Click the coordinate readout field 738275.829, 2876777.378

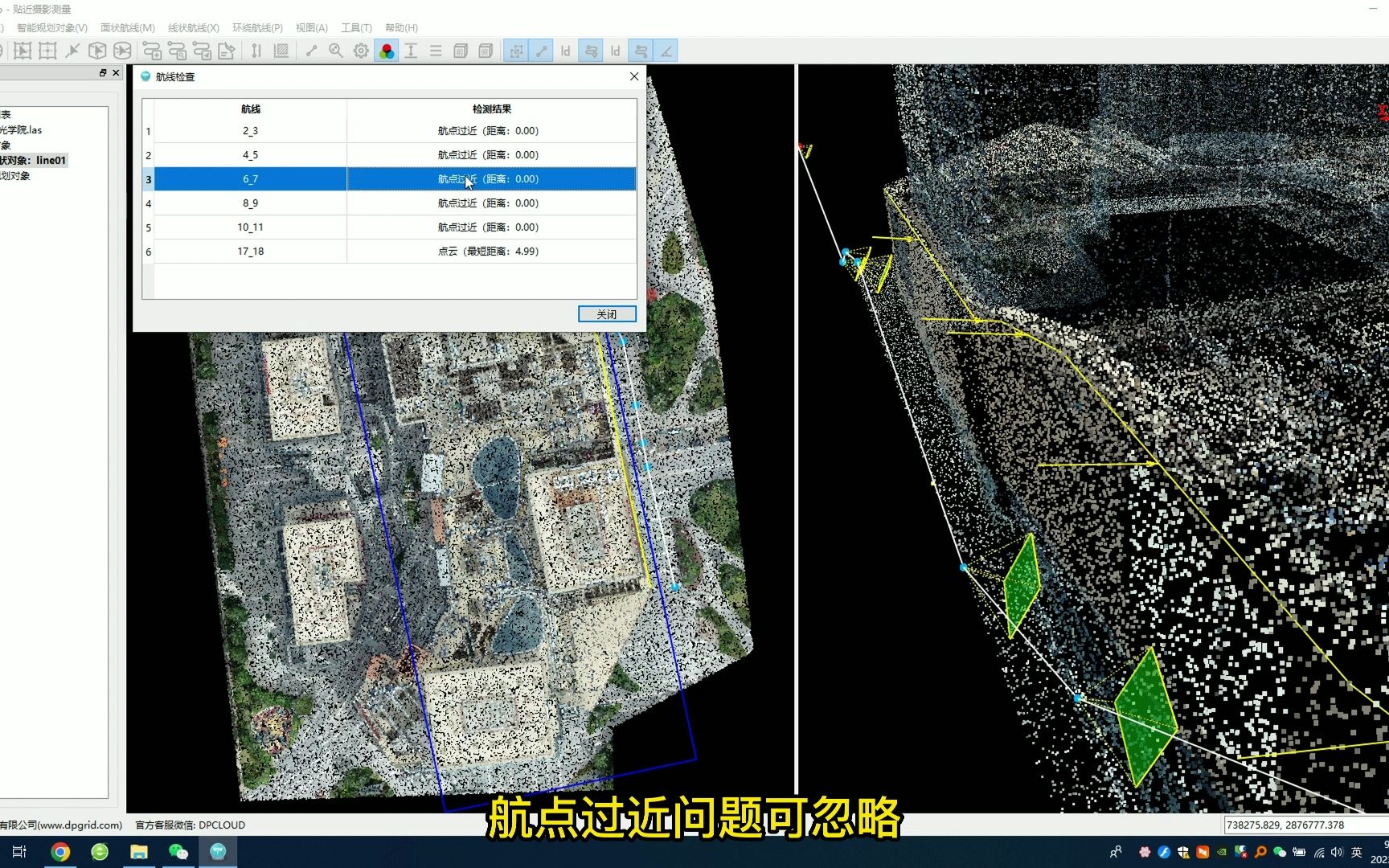tap(1305, 825)
